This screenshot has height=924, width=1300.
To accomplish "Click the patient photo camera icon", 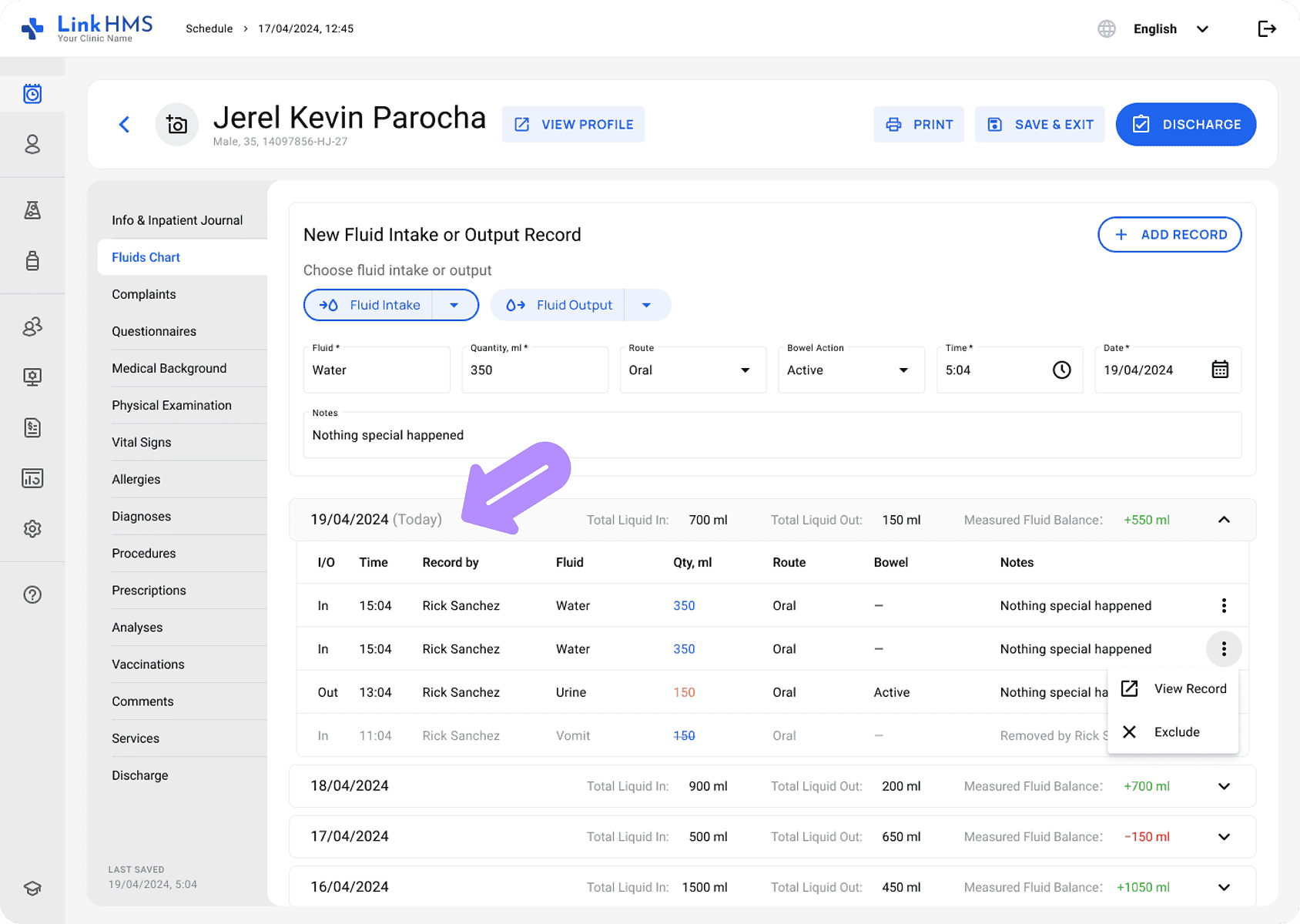I will tap(177, 125).
